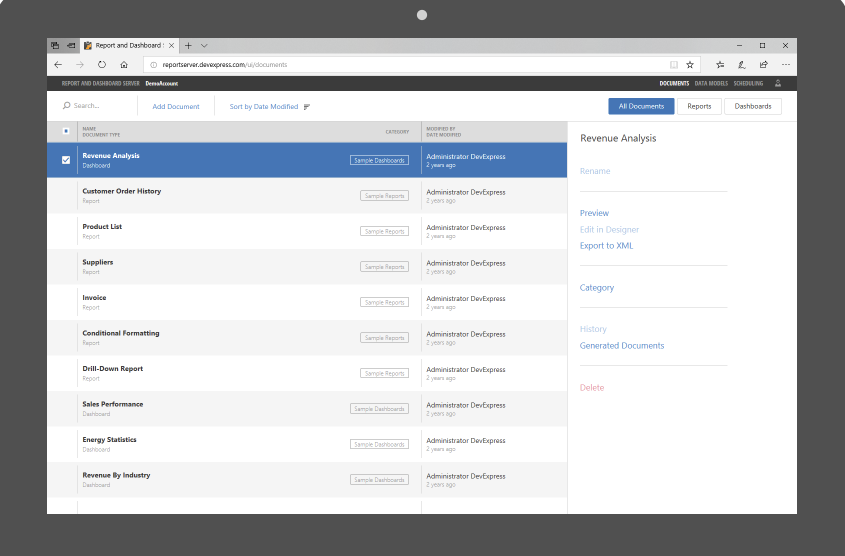Preview the Revenue Analysis document
This screenshot has height=556, width=845.
point(594,213)
